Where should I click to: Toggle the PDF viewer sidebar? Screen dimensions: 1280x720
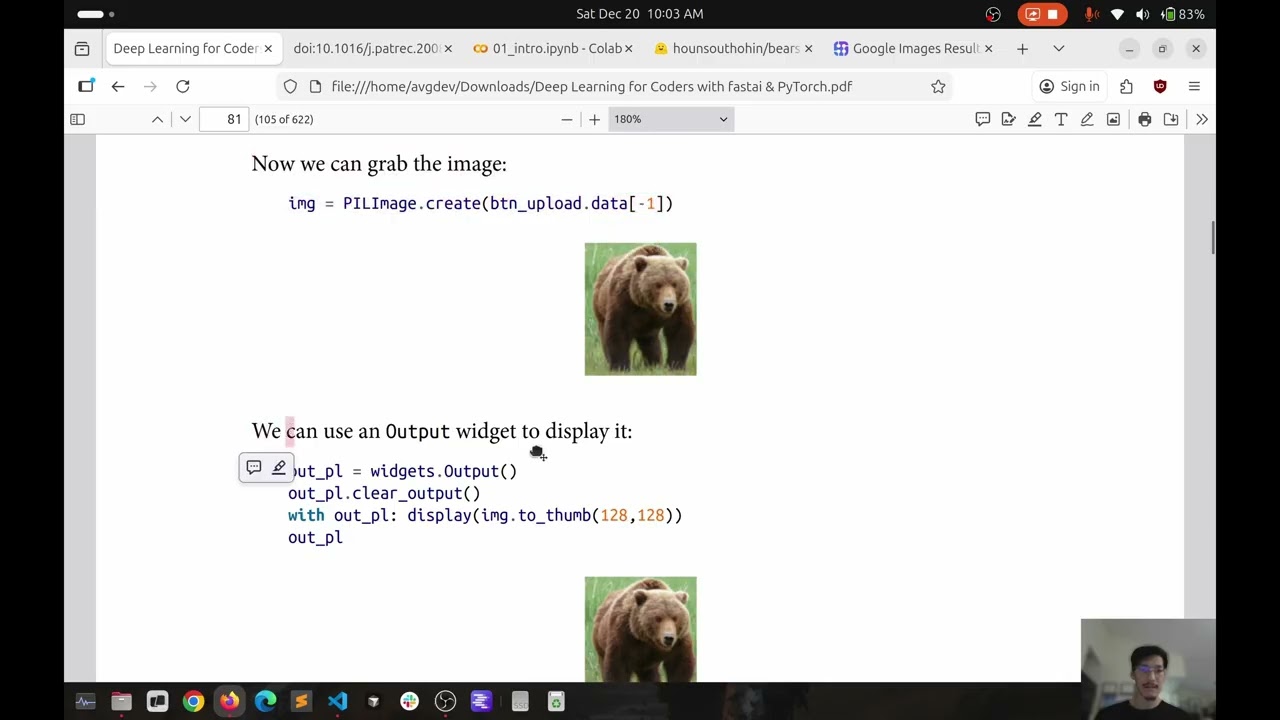point(77,119)
